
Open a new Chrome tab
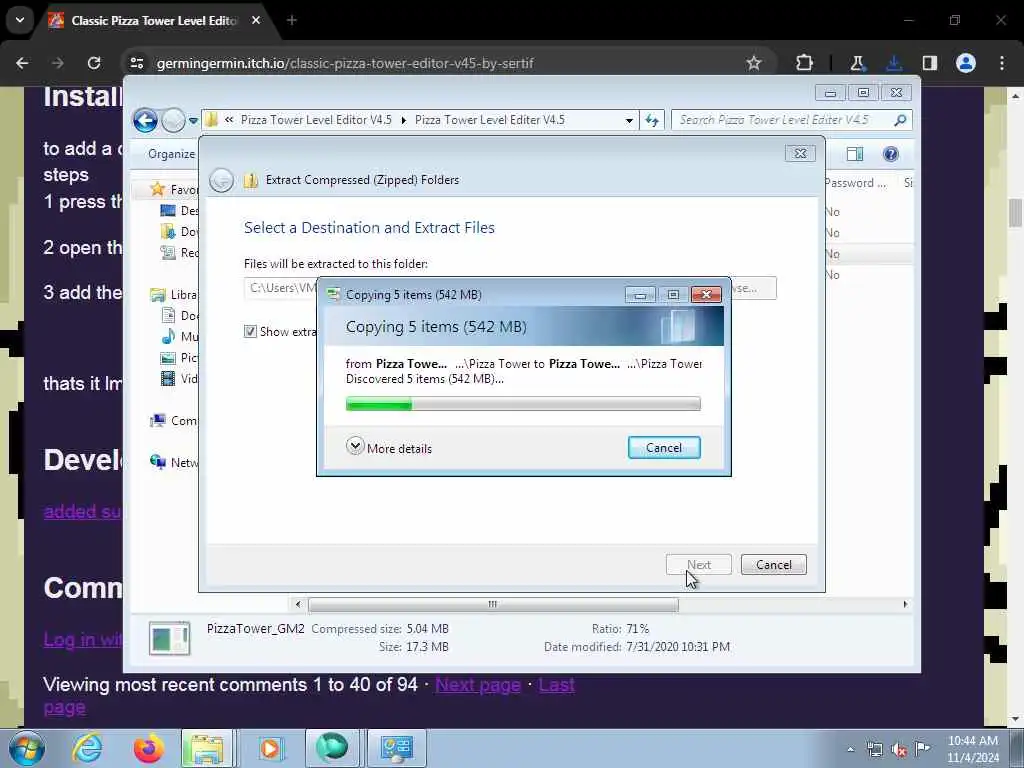coord(292,21)
